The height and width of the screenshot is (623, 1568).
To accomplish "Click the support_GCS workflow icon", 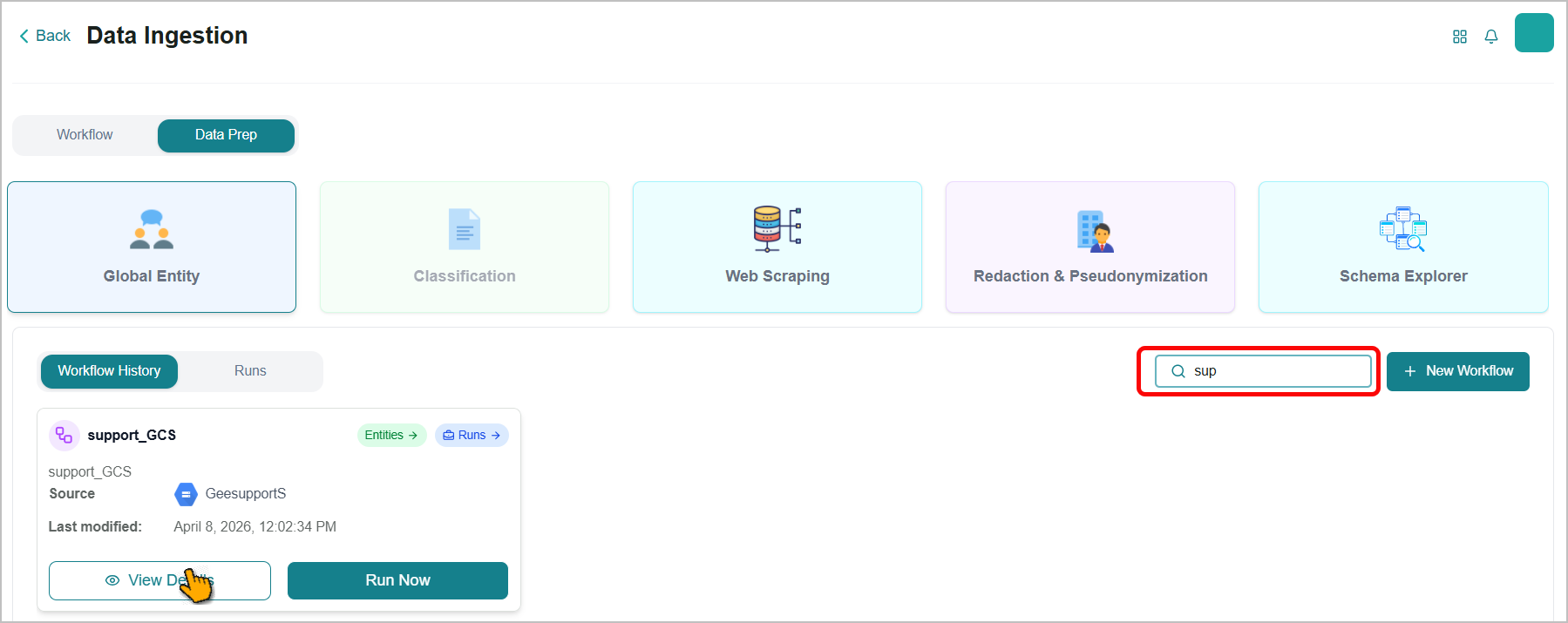I will tap(64, 435).
